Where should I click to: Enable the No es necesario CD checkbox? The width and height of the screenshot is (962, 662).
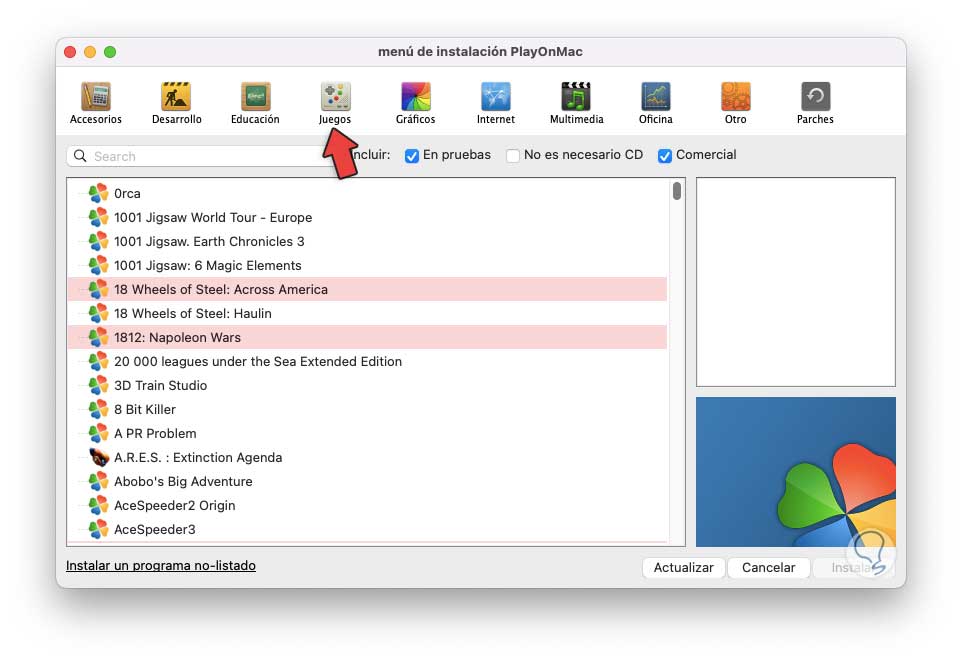(513, 156)
